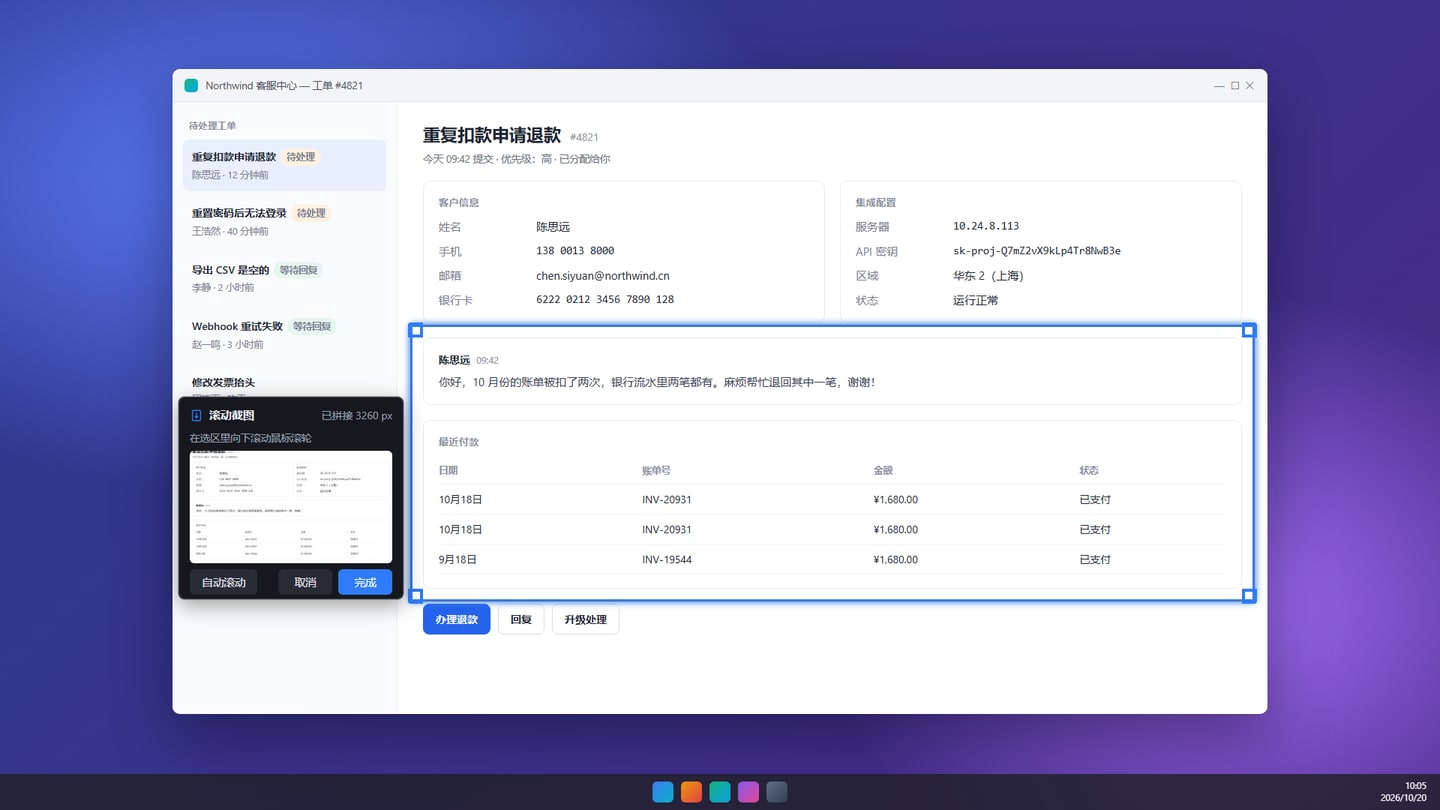Start 自动滚动 in the capture panel
This screenshot has height=810, width=1440.
click(x=223, y=582)
